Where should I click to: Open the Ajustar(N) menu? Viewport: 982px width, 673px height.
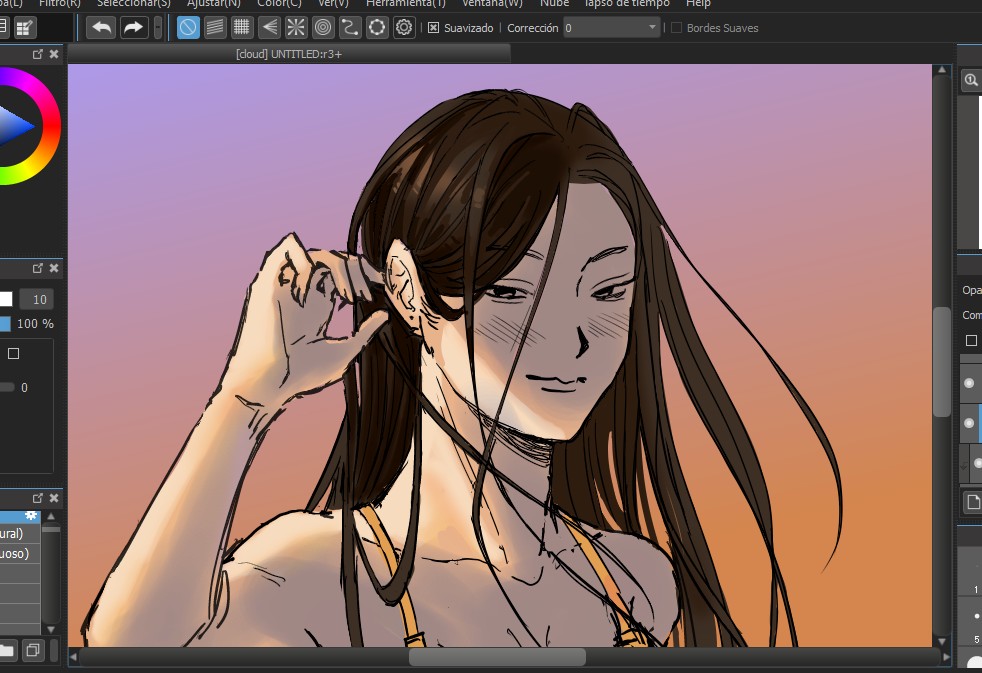point(214,4)
